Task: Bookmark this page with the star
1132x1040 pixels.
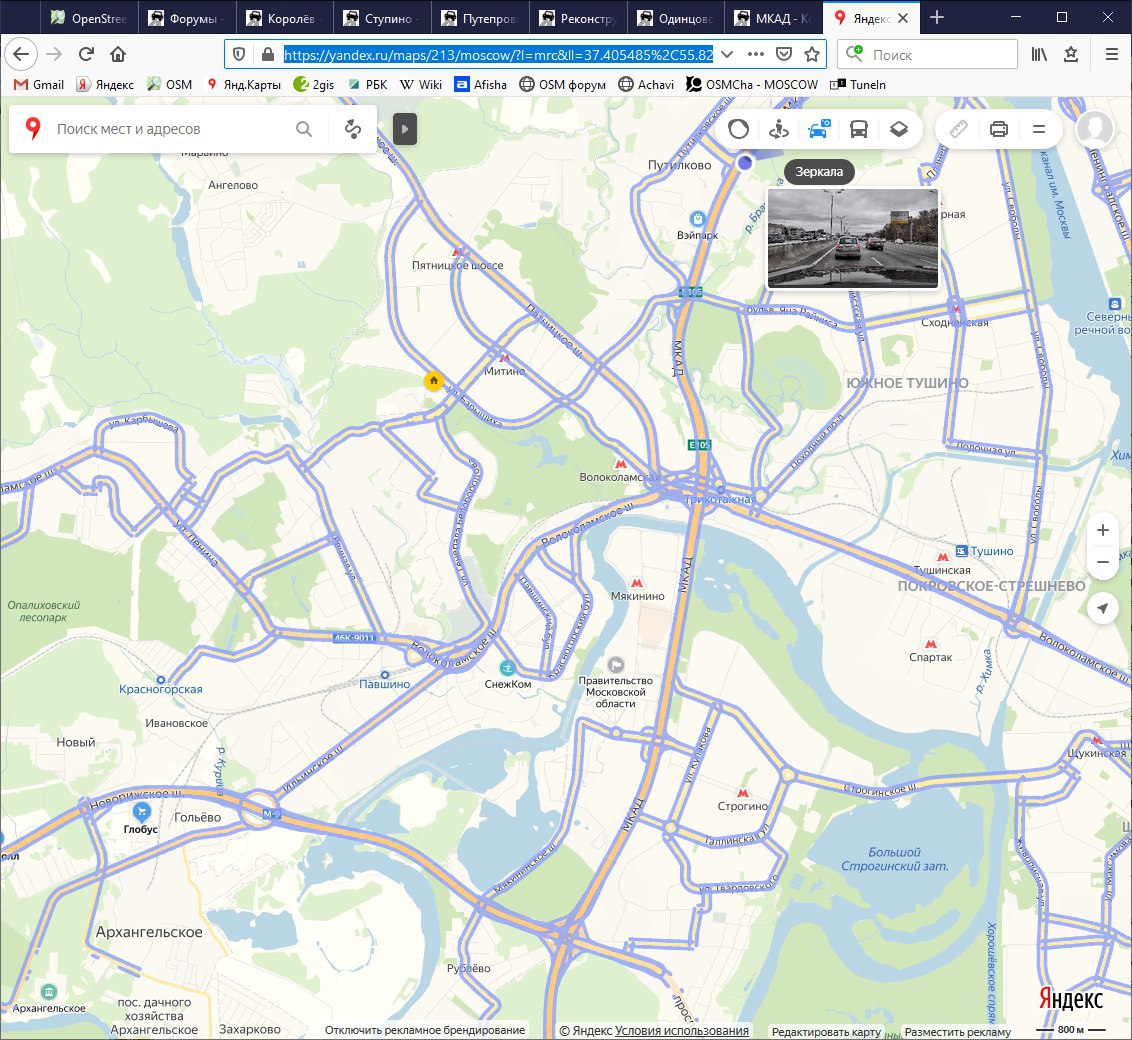Action: click(812, 54)
